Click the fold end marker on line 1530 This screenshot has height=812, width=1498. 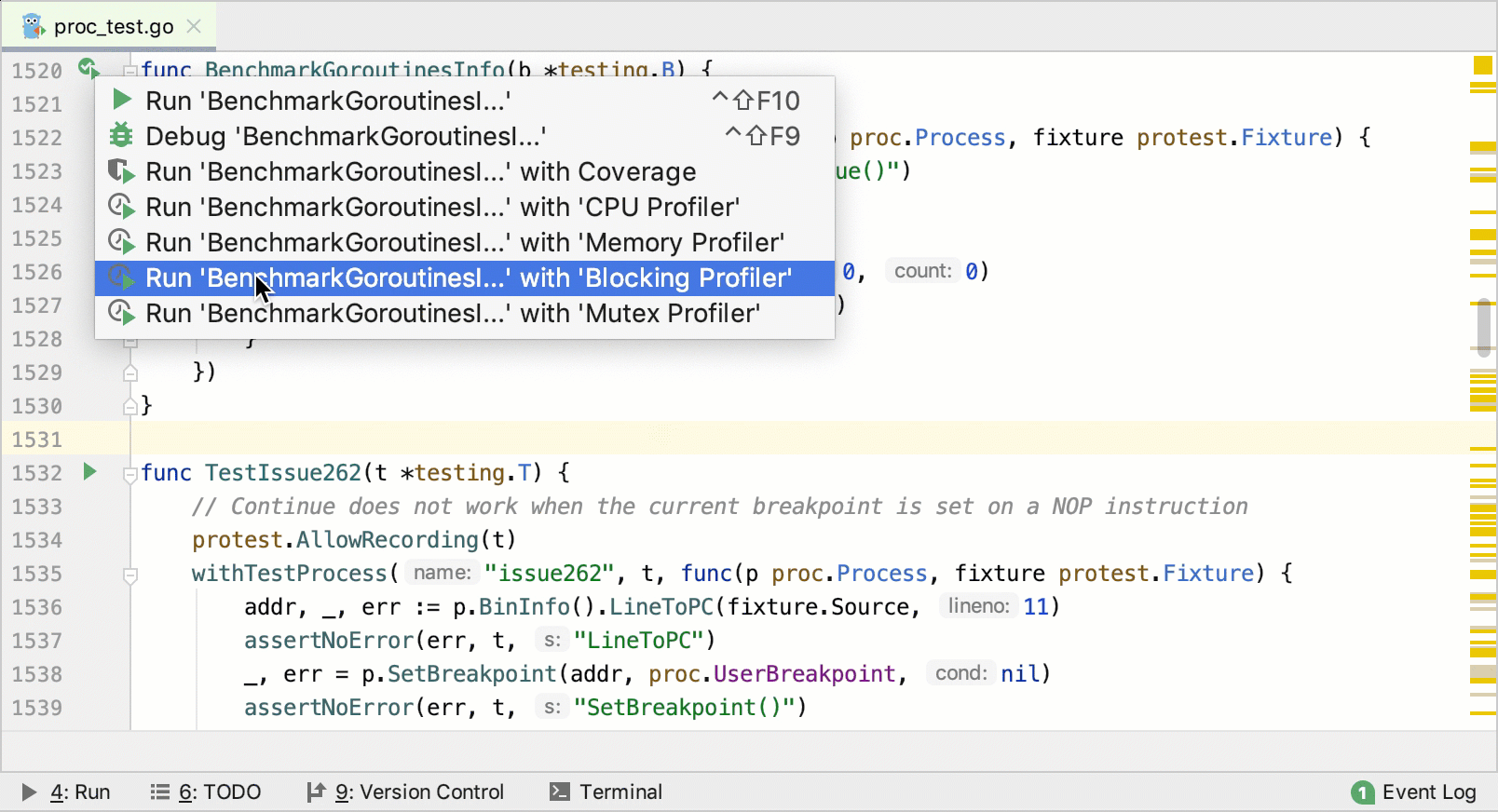tap(130, 406)
